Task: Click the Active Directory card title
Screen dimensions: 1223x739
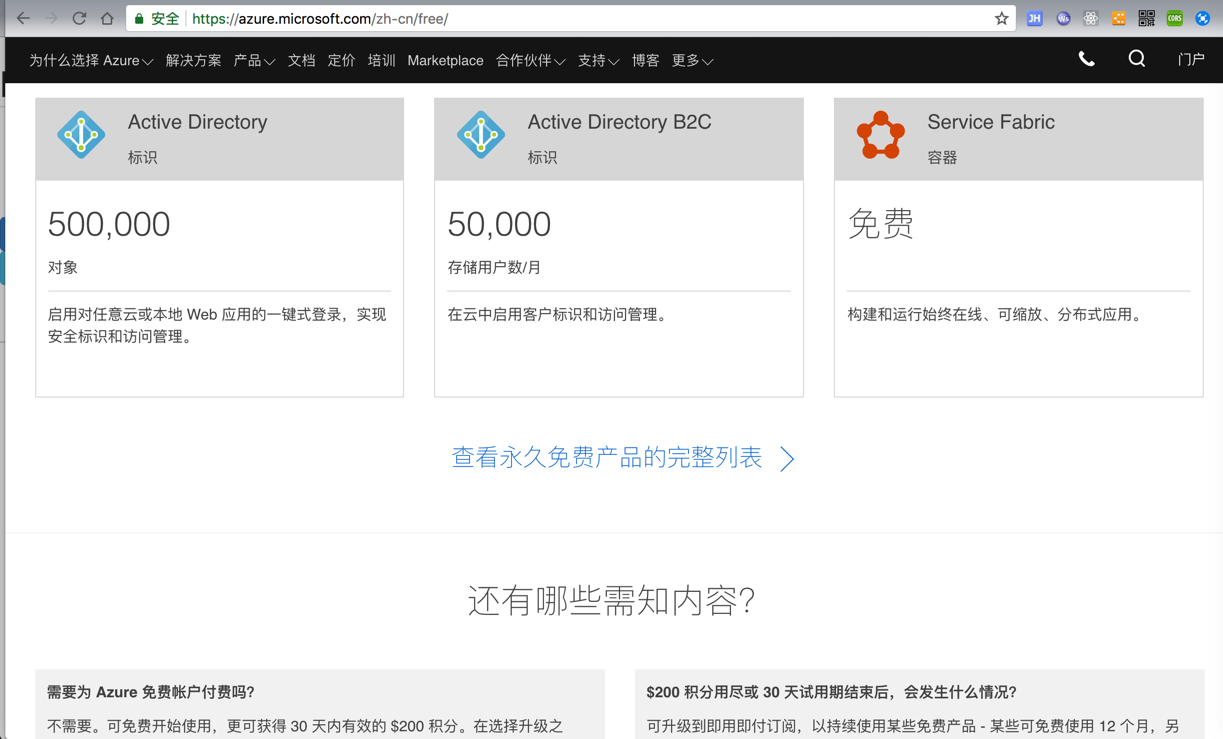Action: tap(197, 122)
